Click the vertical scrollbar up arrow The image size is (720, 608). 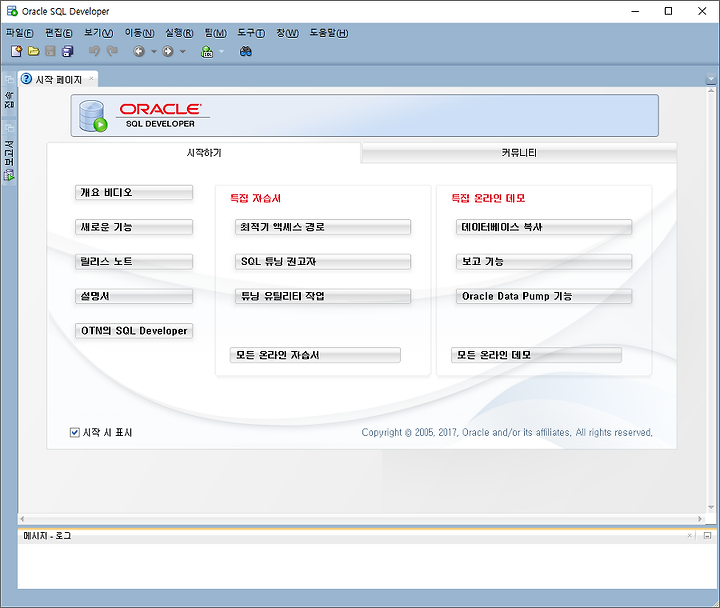711,90
